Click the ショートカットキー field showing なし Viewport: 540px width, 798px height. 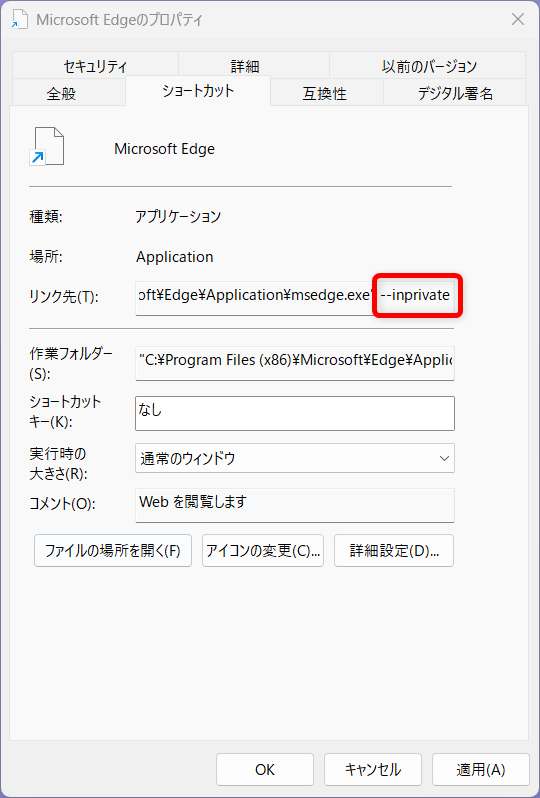(295, 414)
